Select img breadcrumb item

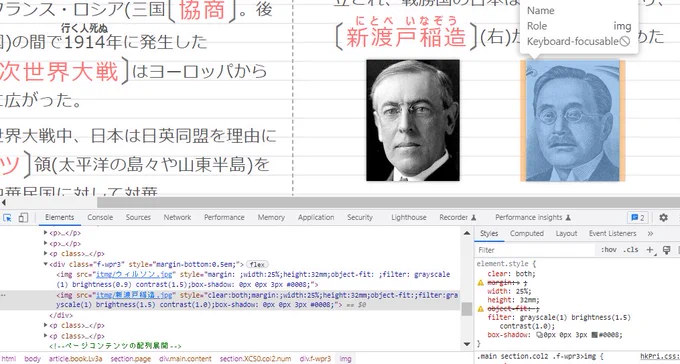345,359
